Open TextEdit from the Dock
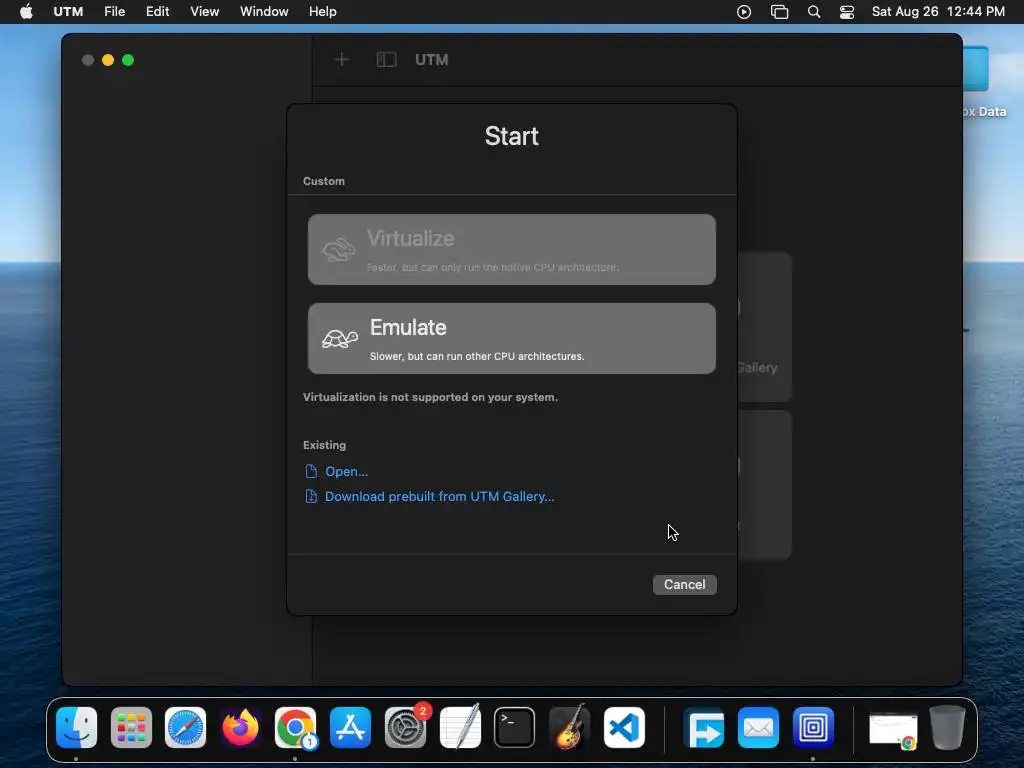 click(x=460, y=728)
